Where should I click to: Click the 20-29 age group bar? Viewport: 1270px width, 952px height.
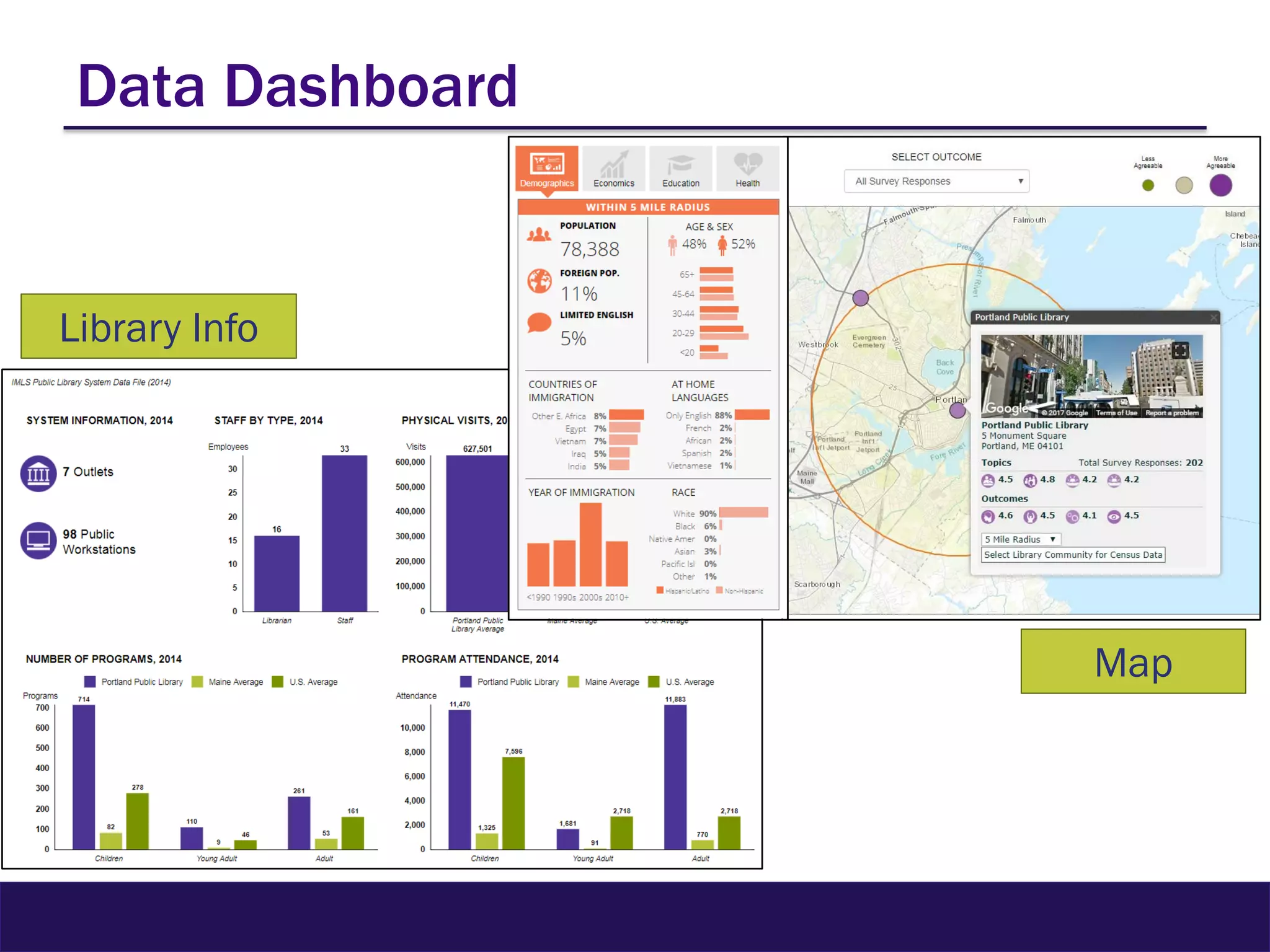tap(724, 333)
